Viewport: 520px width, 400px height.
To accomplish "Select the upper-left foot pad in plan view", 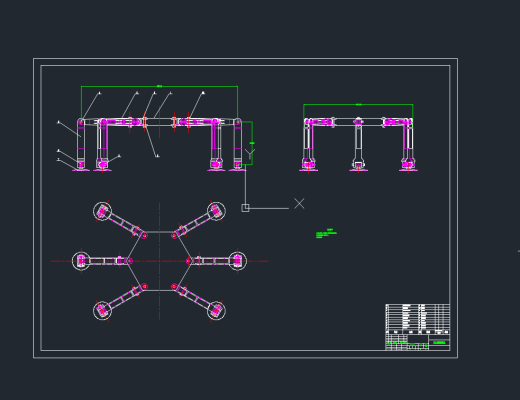I will (102, 211).
